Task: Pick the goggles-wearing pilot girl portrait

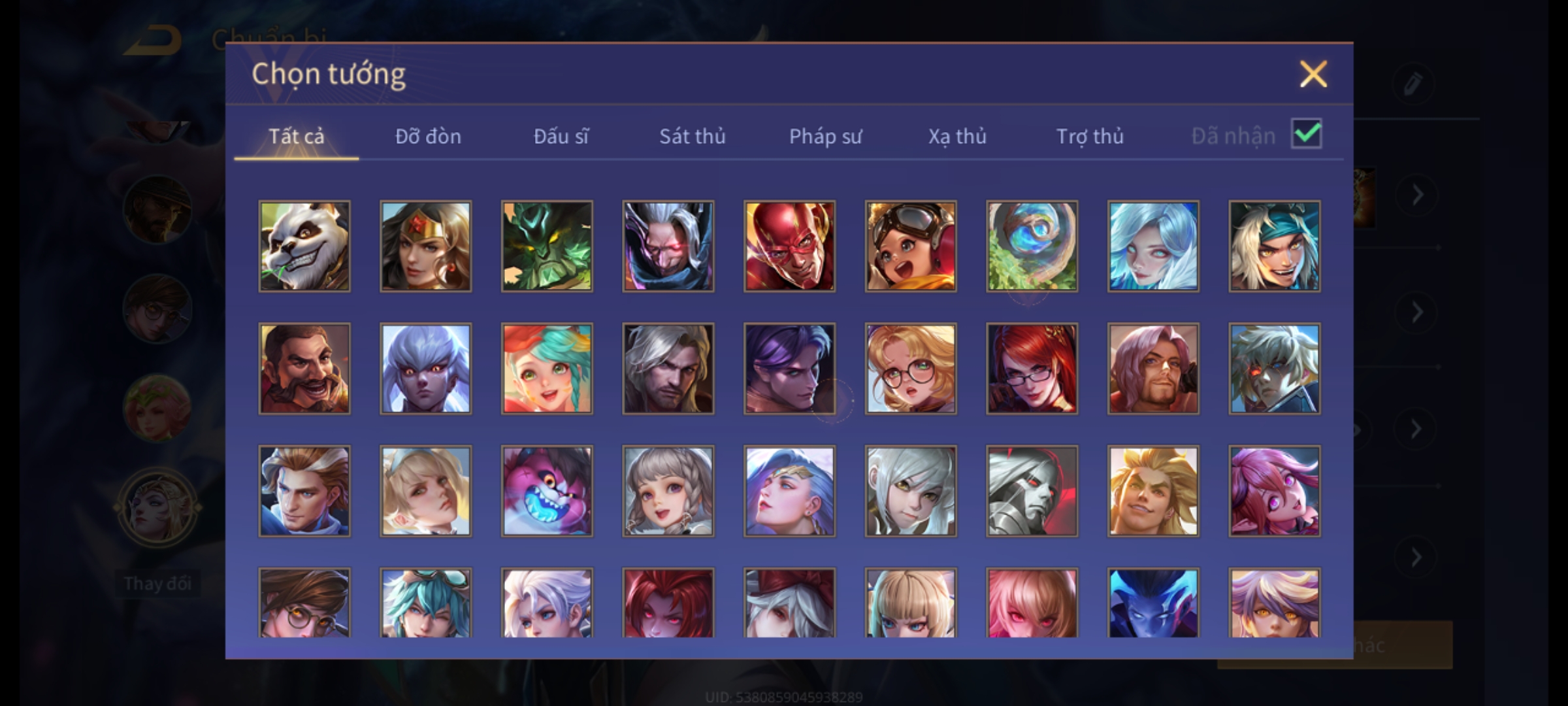Action: [911, 246]
